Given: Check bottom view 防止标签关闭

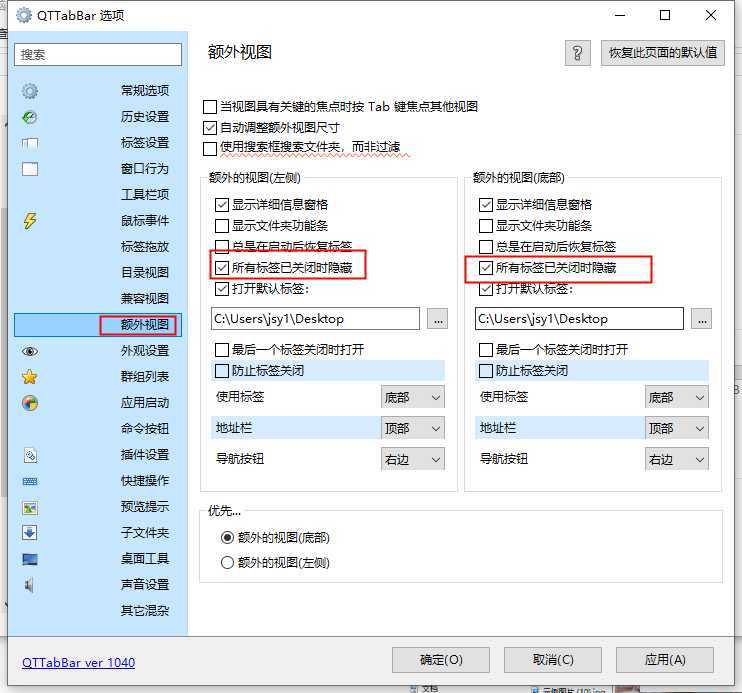Looking at the screenshot, I should [x=486, y=371].
